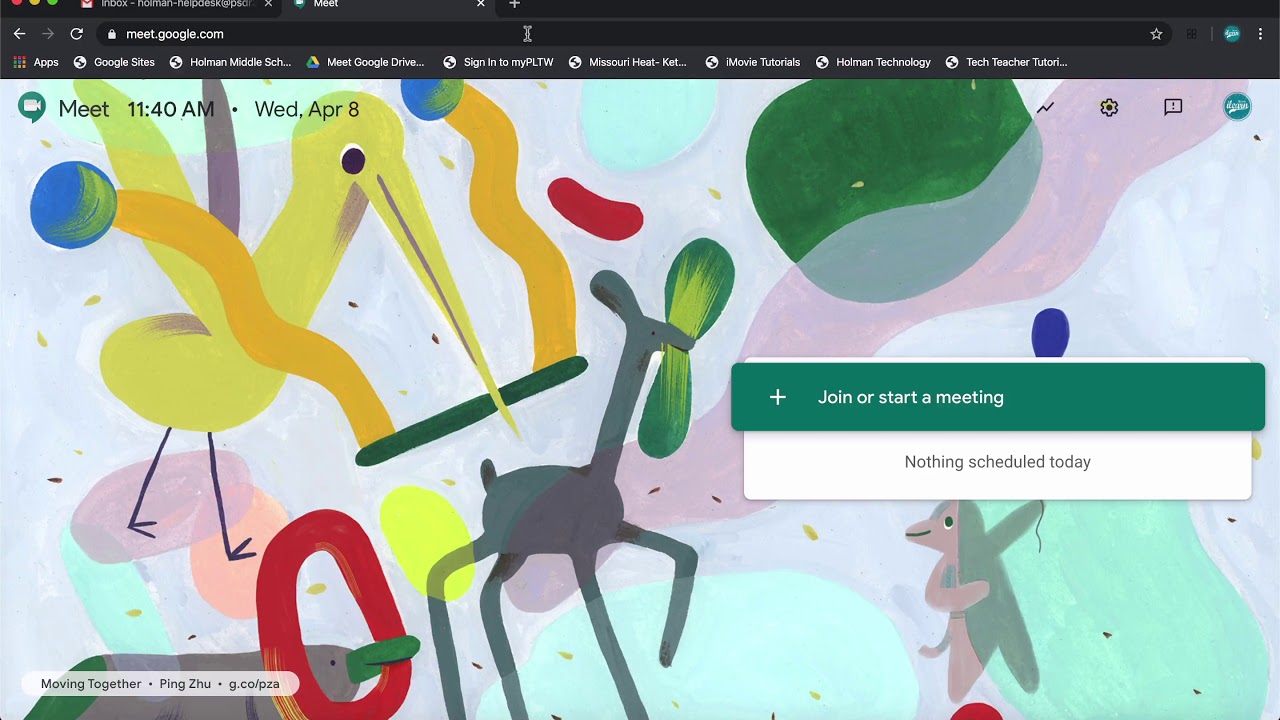The width and height of the screenshot is (1280, 720).
Task: Open the report a problem feedback icon
Action: click(x=1173, y=107)
